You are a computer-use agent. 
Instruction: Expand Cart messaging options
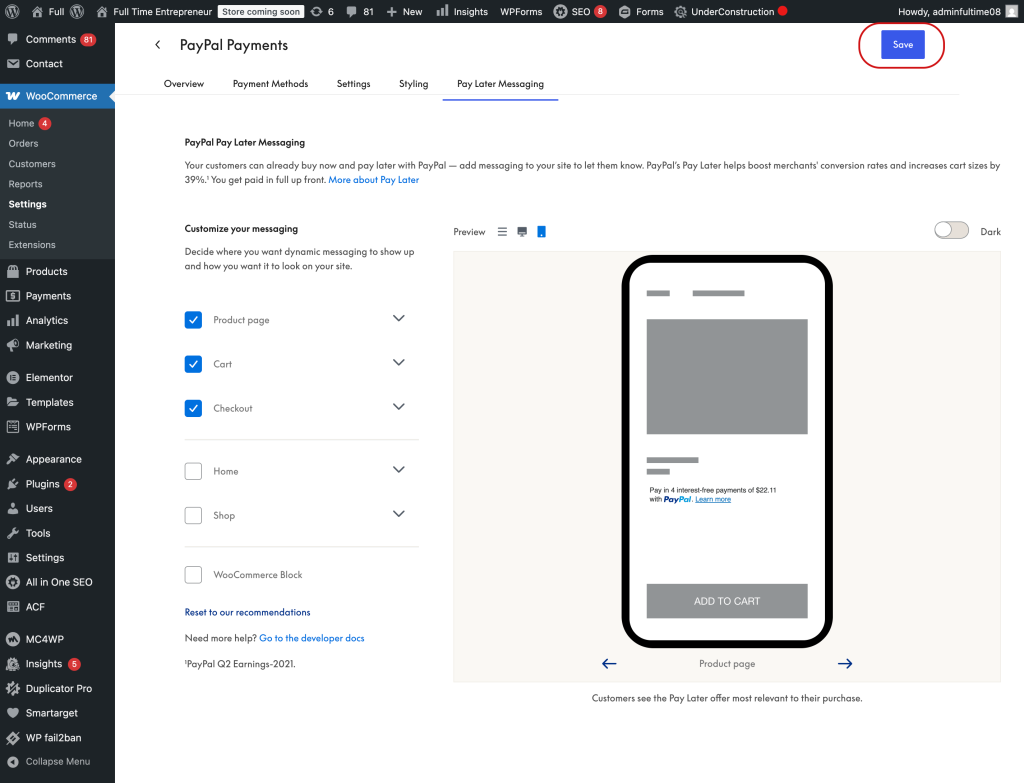(398, 362)
